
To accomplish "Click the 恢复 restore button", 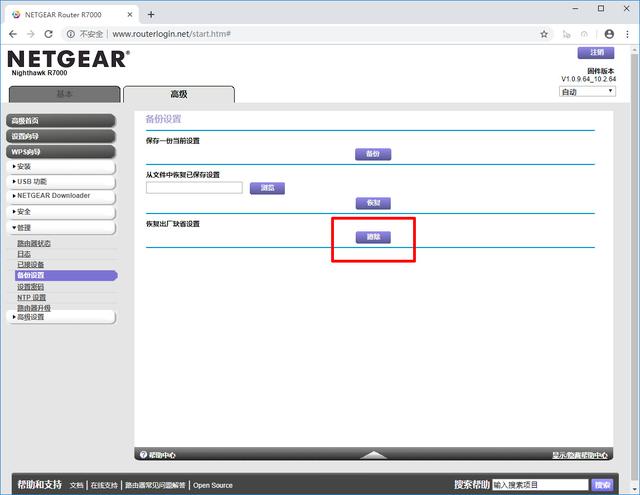I will 373,203.
